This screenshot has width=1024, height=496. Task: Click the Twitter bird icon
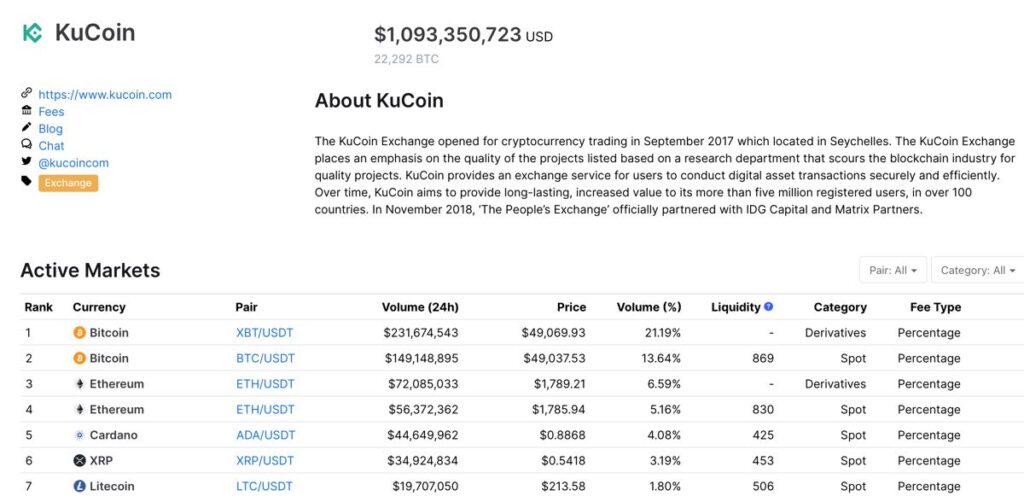[x=26, y=161]
